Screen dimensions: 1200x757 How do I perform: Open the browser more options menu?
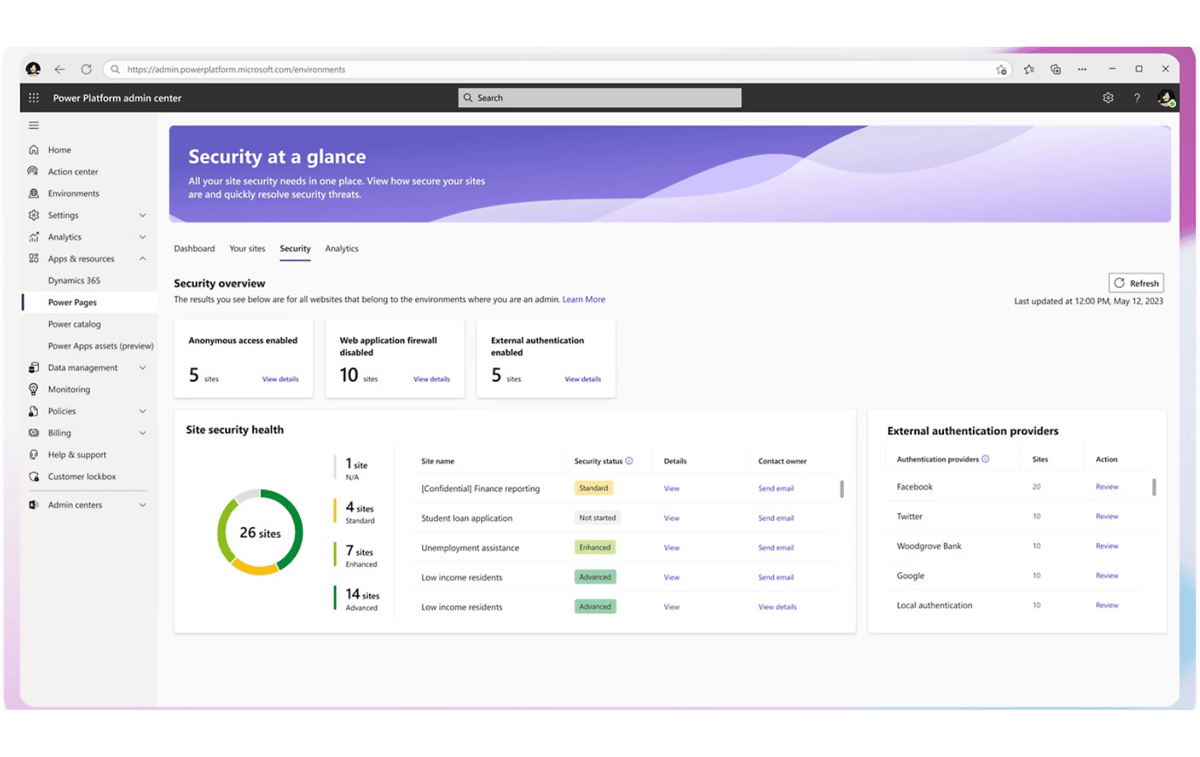coord(1082,69)
